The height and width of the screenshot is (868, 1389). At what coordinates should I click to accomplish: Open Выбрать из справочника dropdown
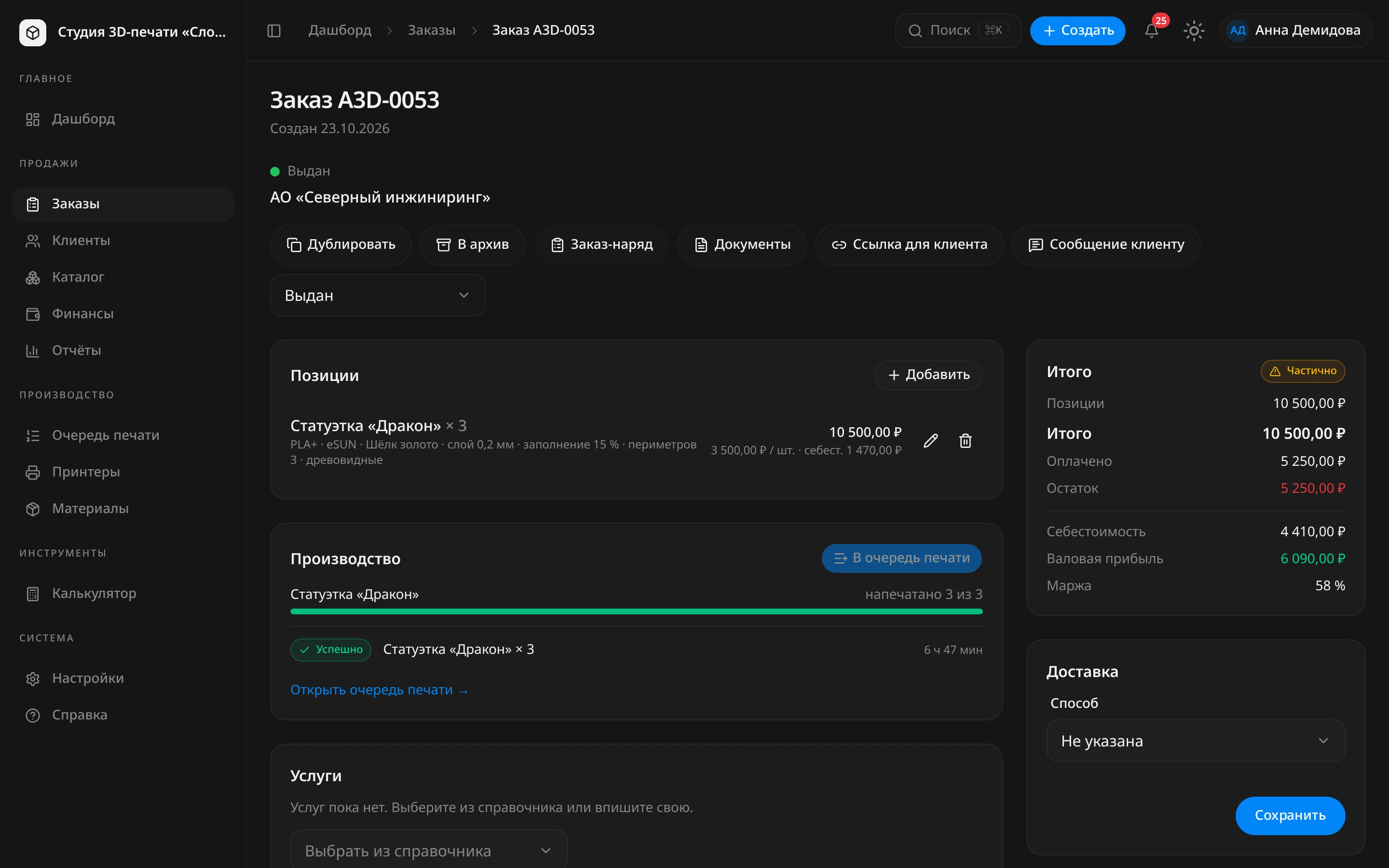[429, 850]
